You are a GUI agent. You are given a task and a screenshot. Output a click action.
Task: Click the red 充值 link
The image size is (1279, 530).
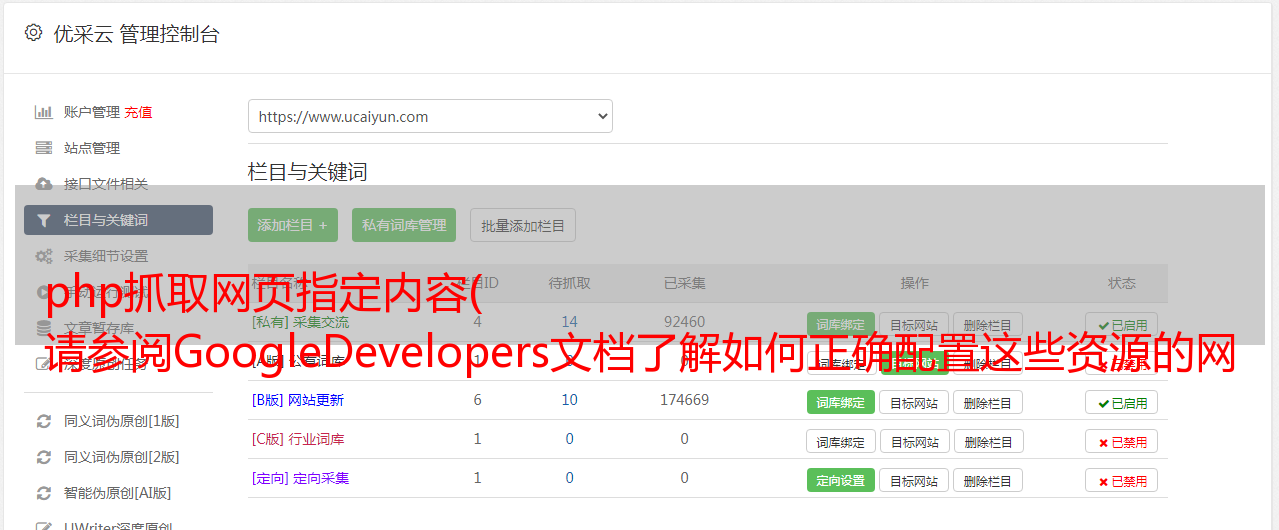tap(139, 112)
